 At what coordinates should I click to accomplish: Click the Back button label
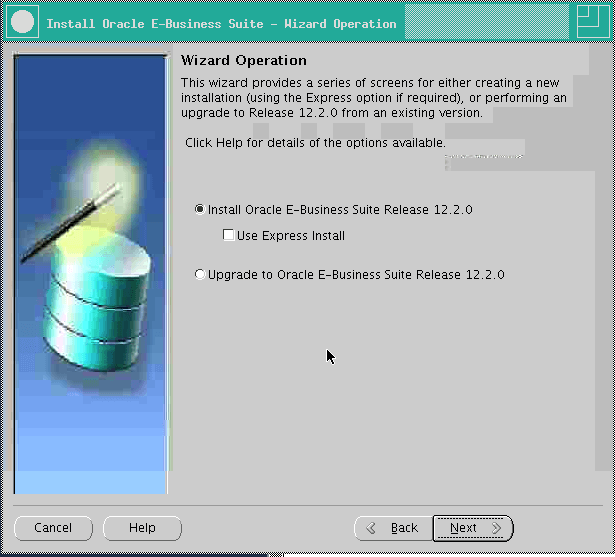click(404, 528)
